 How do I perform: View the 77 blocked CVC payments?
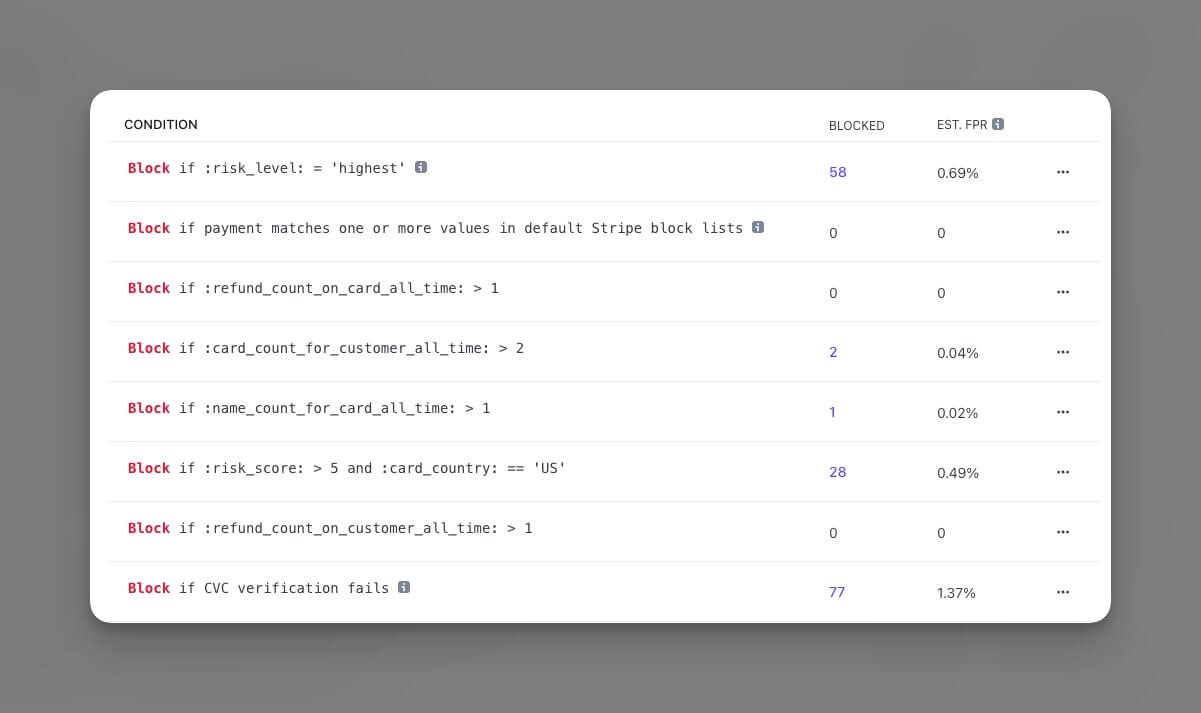click(x=837, y=592)
